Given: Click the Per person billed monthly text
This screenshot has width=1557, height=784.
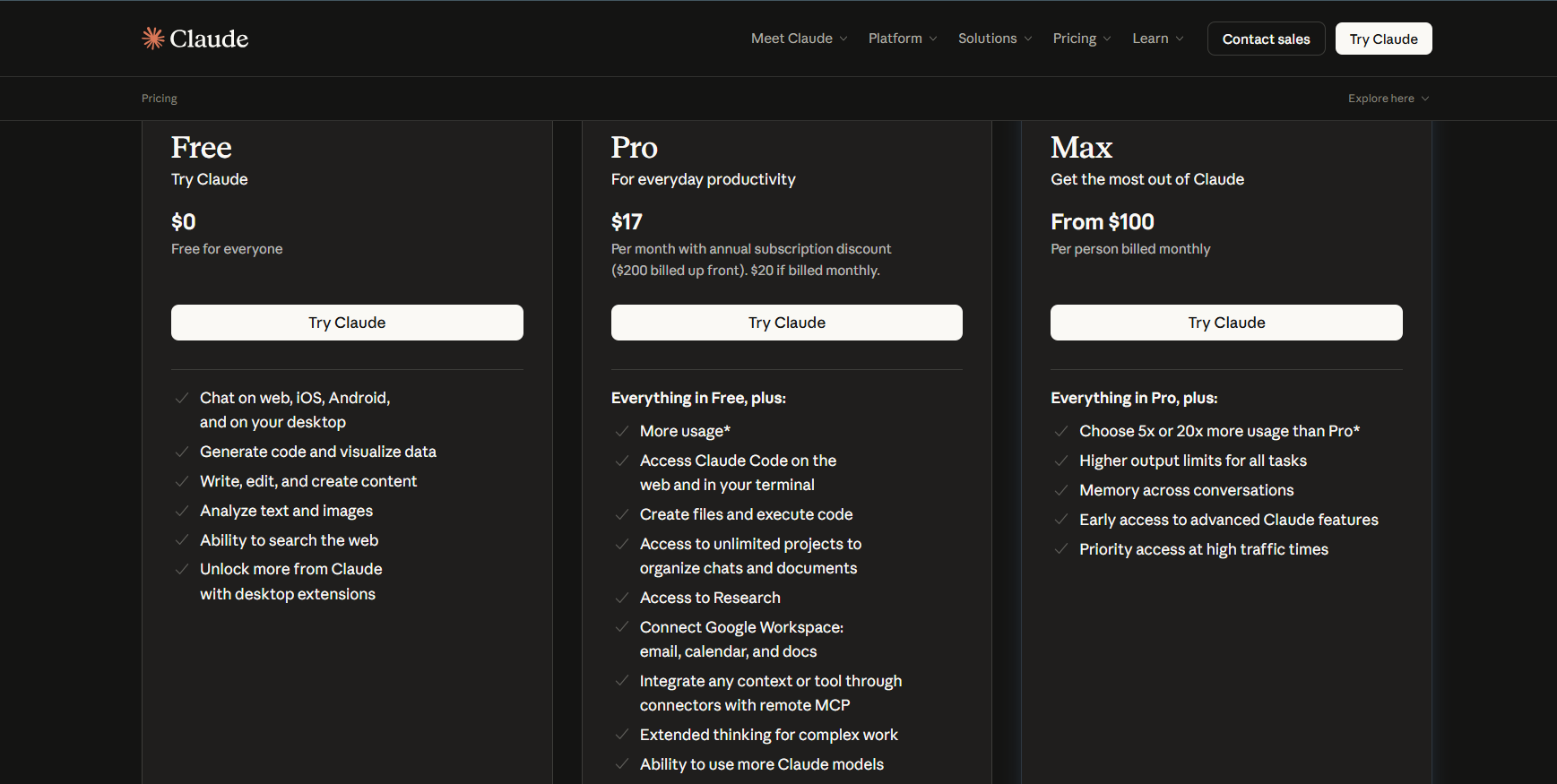Looking at the screenshot, I should pyautogui.click(x=1130, y=249).
